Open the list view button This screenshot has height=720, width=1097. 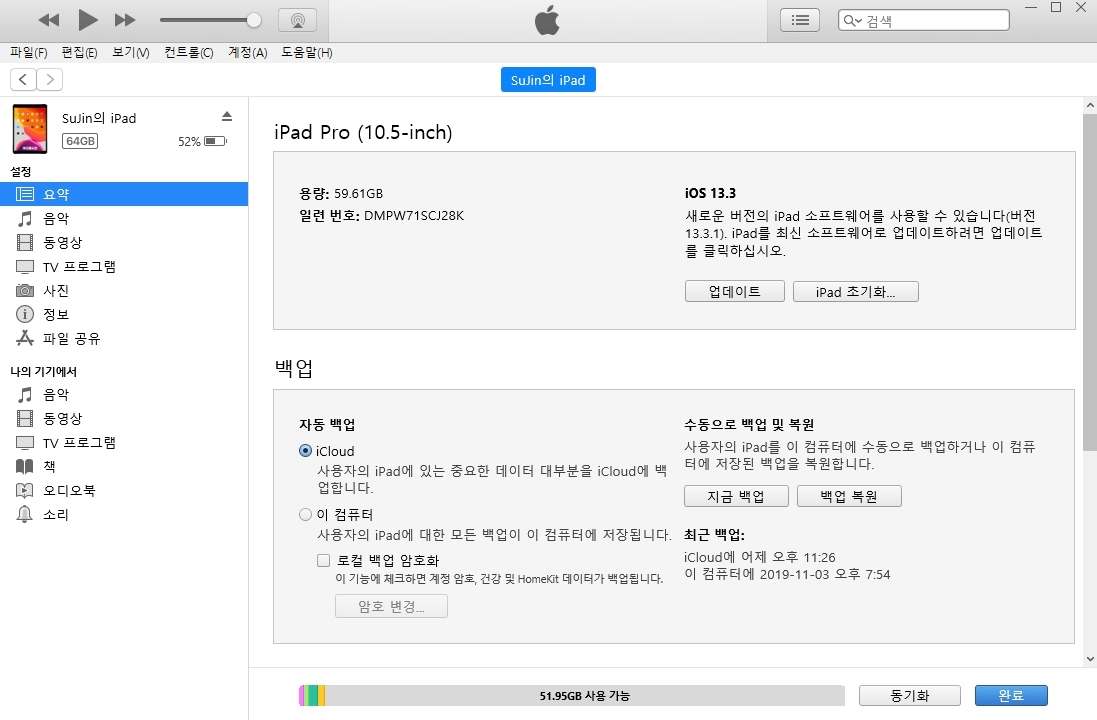pyautogui.click(x=800, y=20)
